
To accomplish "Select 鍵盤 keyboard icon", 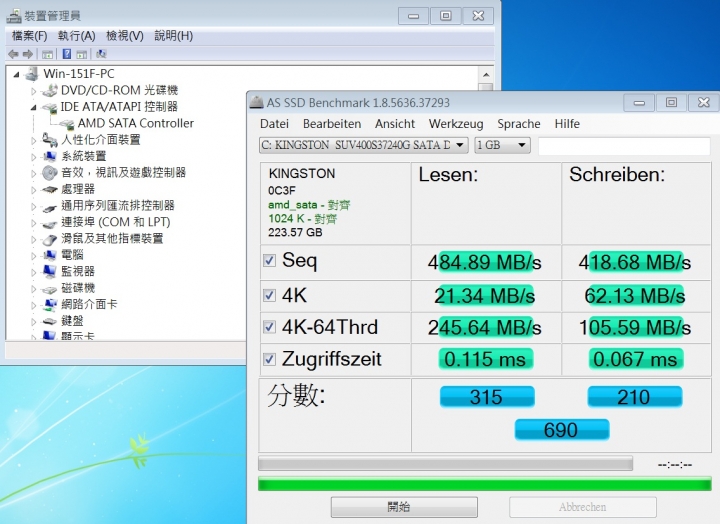I will click(x=50, y=321).
